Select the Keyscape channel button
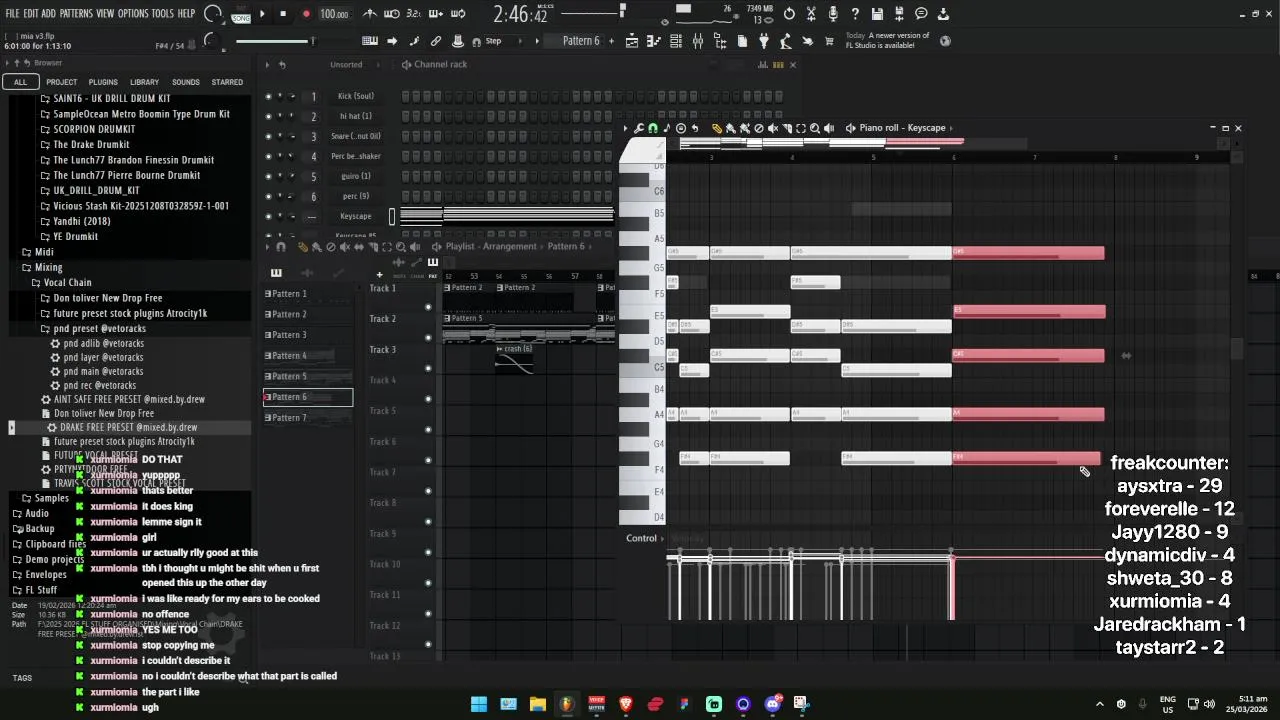The image size is (1280, 720). [356, 216]
